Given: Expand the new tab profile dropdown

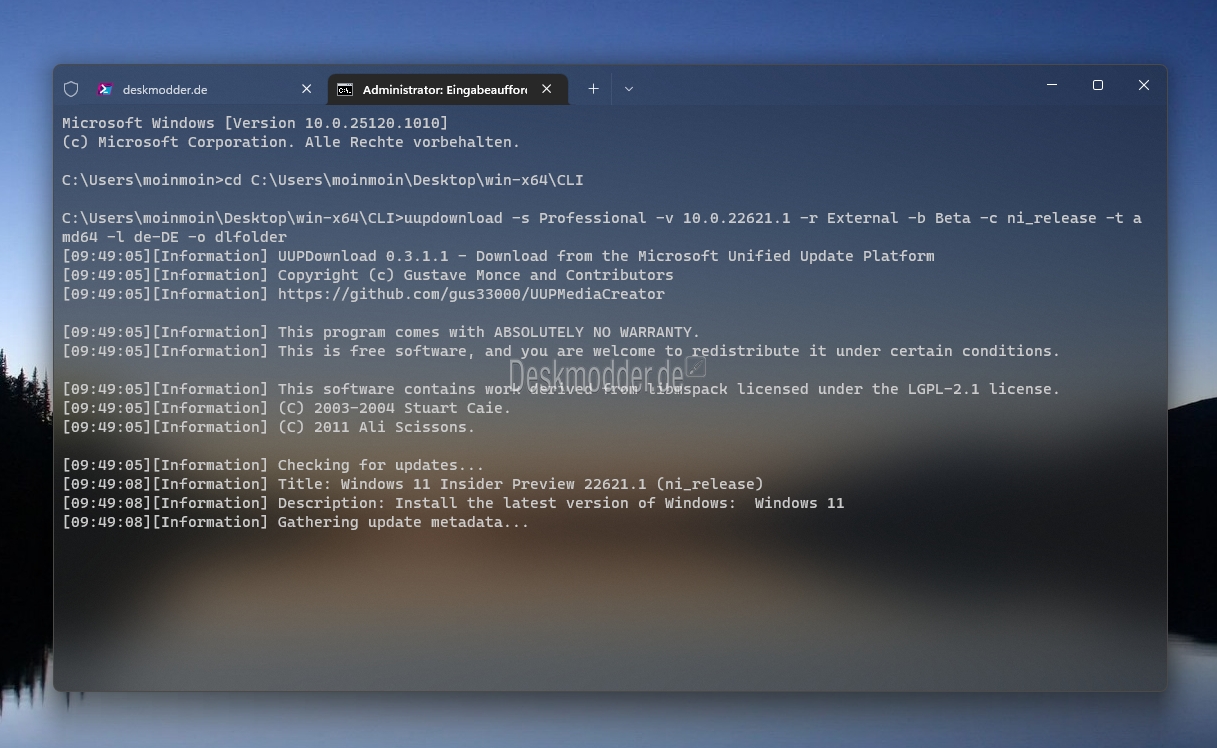Looking at the screenshot, I should (628, 89).
